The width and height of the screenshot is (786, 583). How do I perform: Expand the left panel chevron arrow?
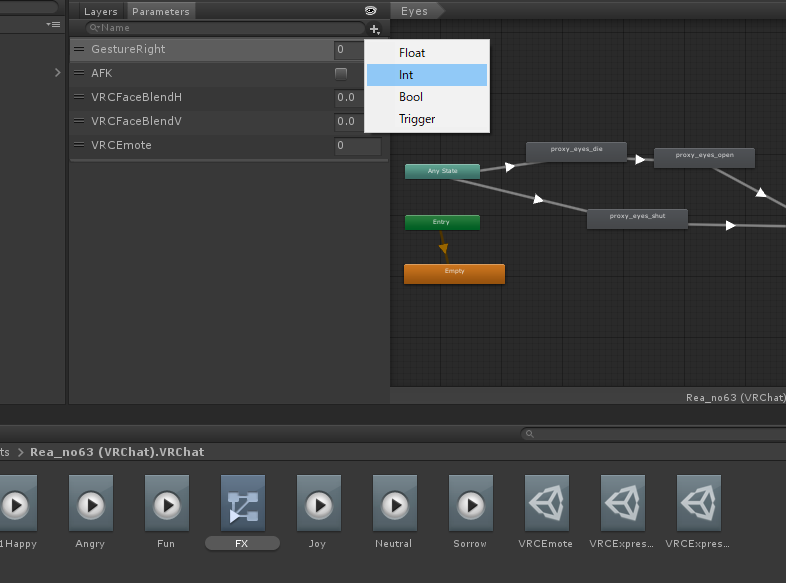coord(58,73)
